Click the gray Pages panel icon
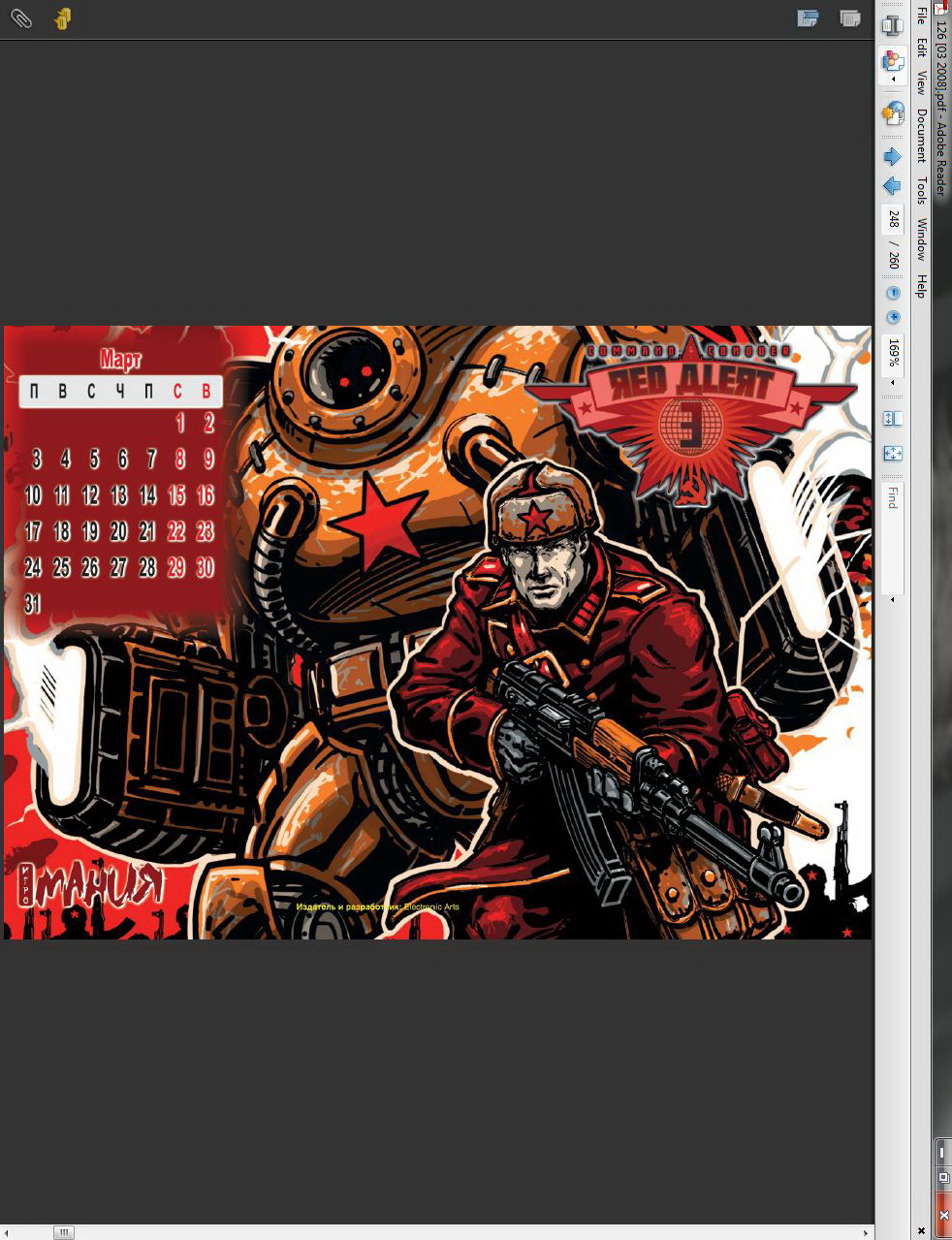The height and width of the screenshot is (1240, 952). tap(849, 17)
